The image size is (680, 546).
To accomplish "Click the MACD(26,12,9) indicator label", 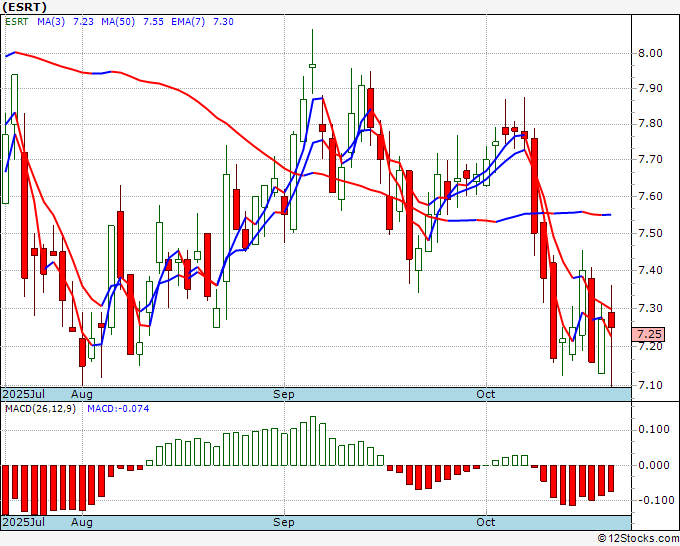I will [40, 409].
